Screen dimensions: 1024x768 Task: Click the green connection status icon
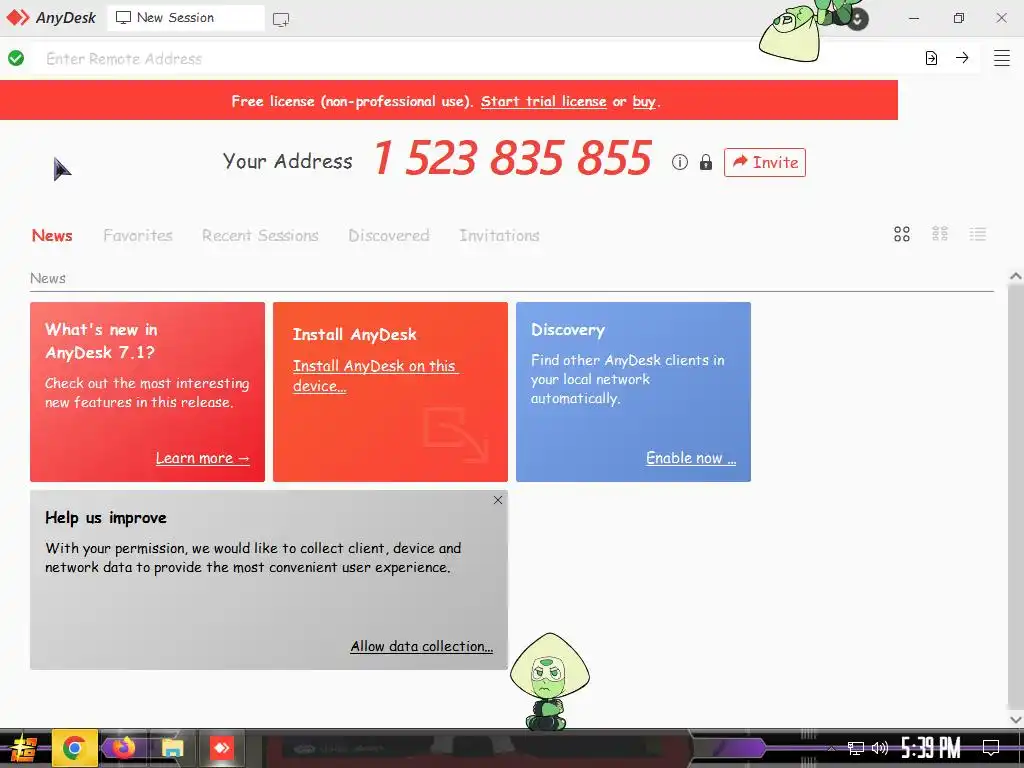coord(16,58)
